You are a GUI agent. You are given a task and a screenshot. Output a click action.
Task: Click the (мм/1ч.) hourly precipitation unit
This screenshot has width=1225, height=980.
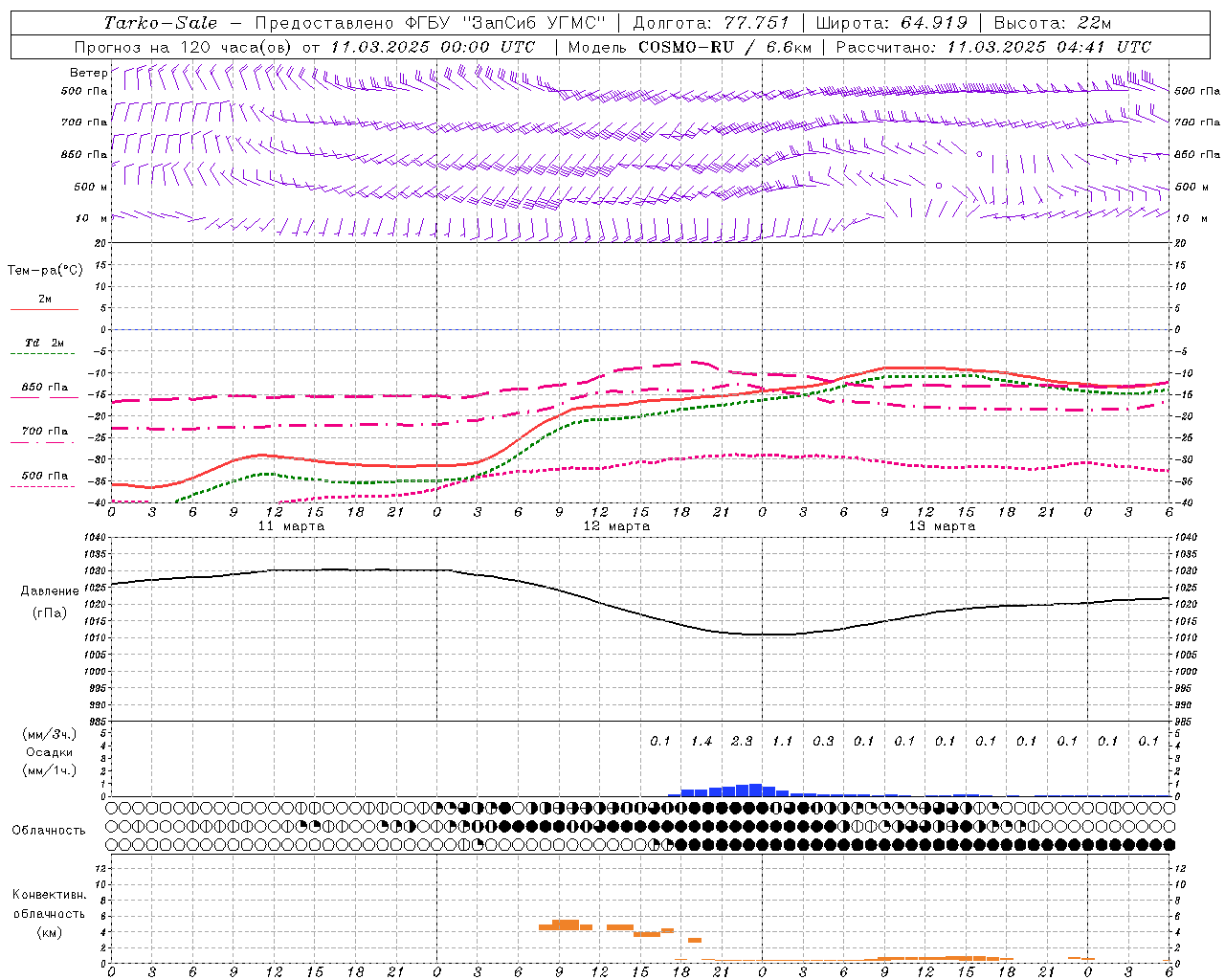coord(50,770)
